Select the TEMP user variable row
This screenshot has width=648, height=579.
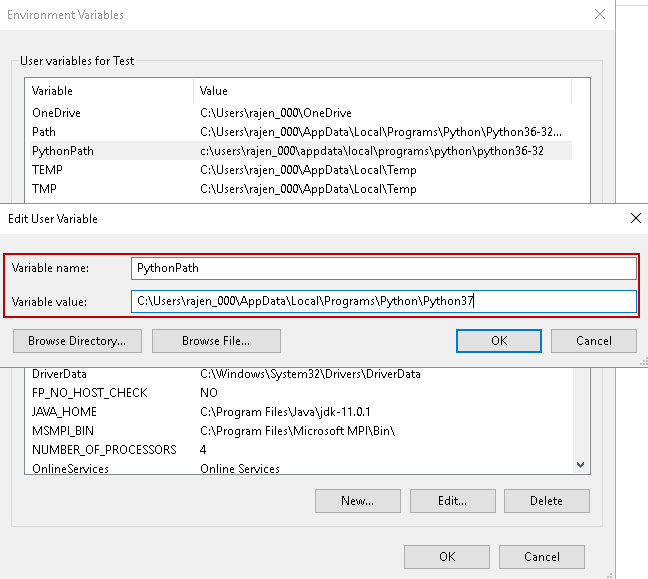click(47, 170)
